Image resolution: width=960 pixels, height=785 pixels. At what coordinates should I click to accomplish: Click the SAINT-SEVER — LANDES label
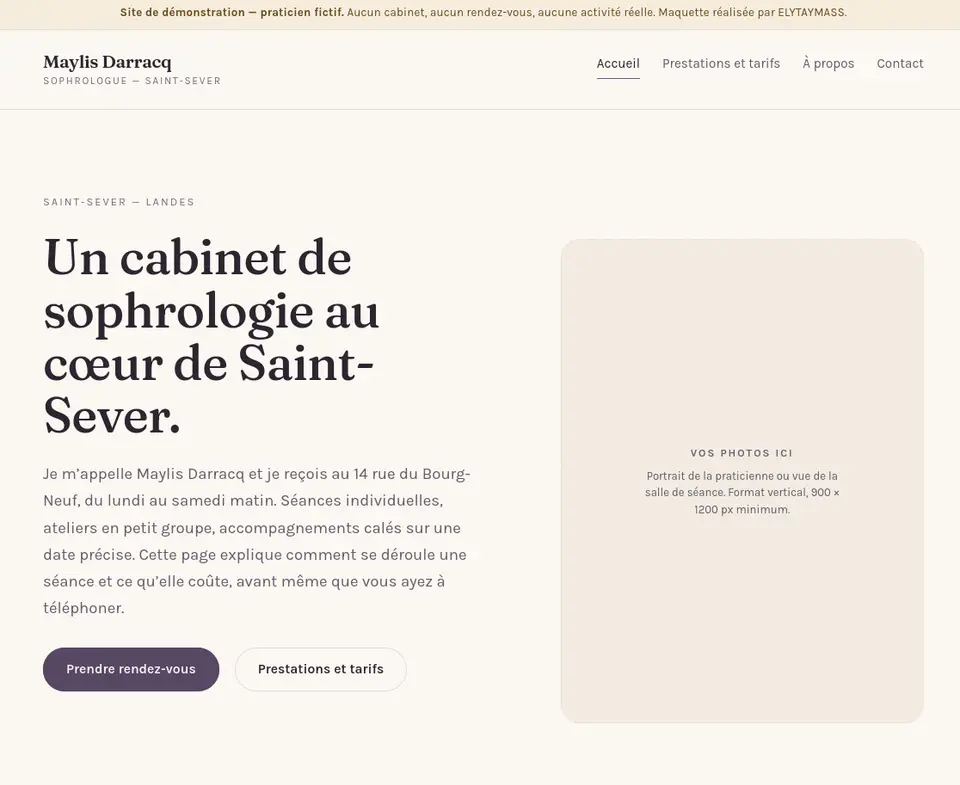pos(119,202)
